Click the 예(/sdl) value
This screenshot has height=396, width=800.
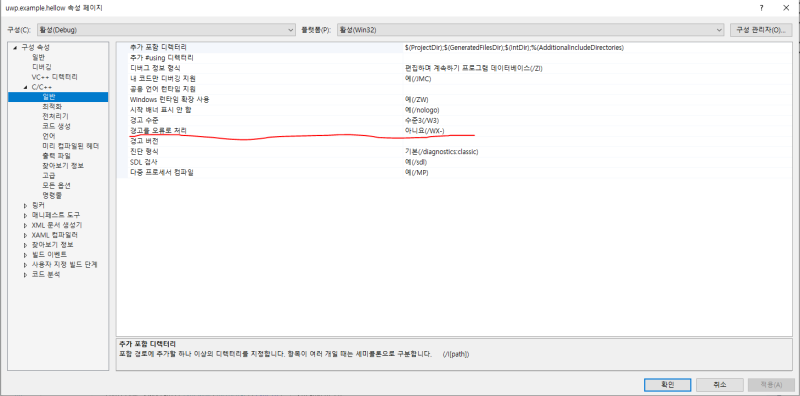tap(416, 162)
